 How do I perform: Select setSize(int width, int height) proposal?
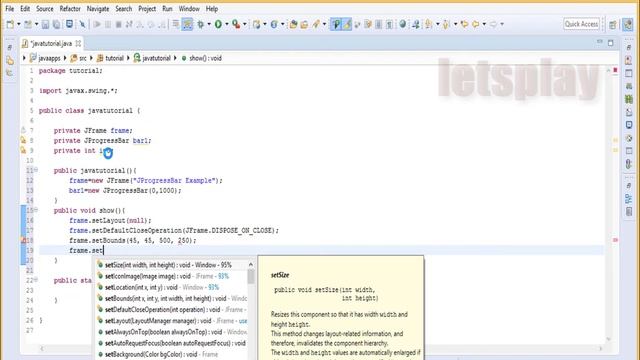click(171, 265)
